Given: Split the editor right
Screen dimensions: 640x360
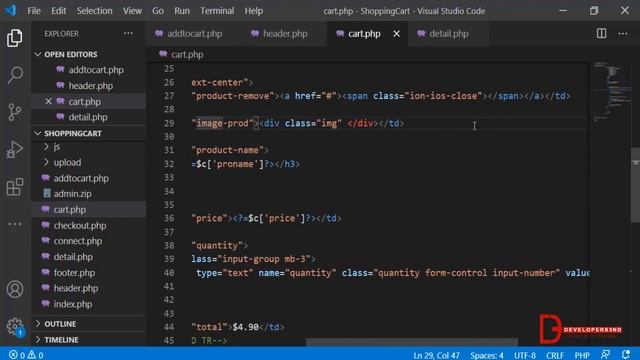Looking at the screenshot, I should coord(601,33).
